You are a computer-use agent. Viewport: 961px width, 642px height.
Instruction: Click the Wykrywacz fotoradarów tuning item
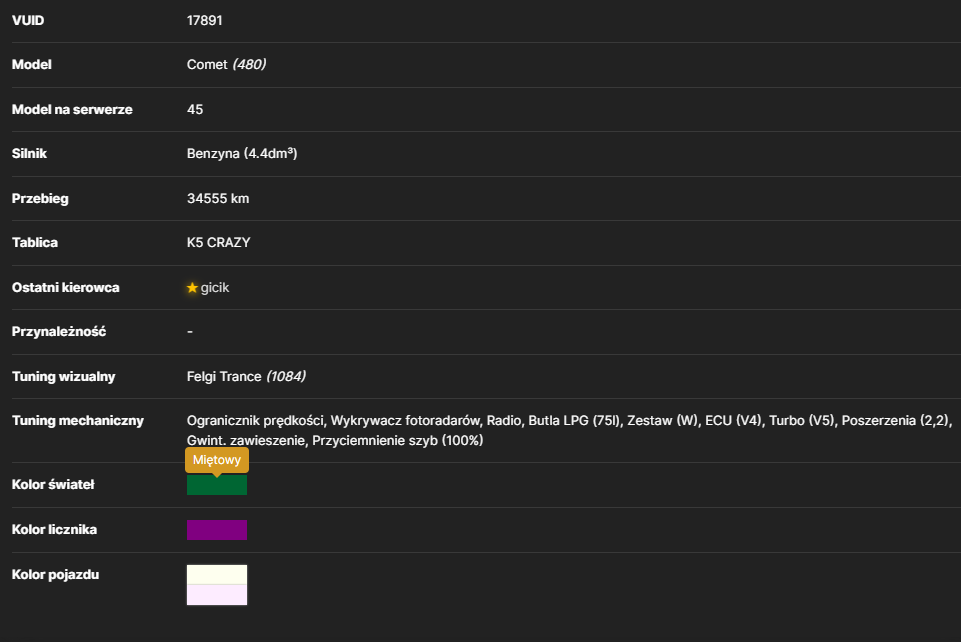click(x=405, y=420)
